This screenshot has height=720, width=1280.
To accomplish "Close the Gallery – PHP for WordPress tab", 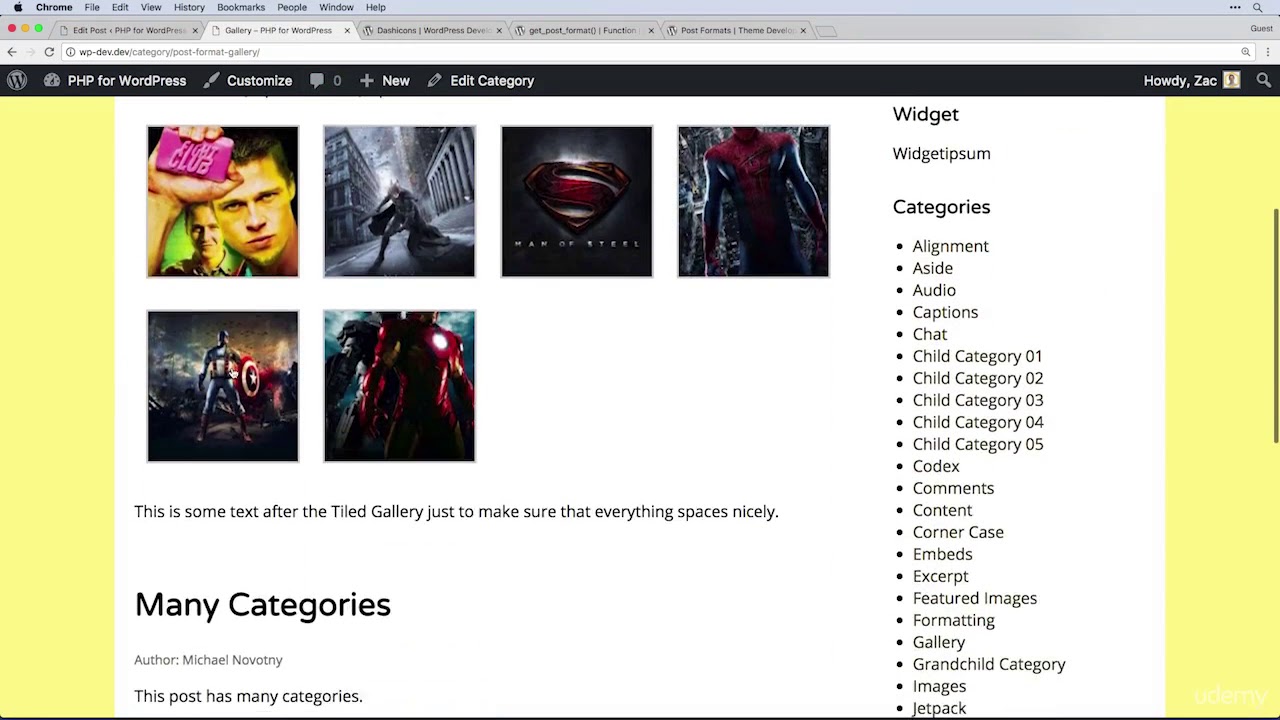I will click(x=347, y=31).
